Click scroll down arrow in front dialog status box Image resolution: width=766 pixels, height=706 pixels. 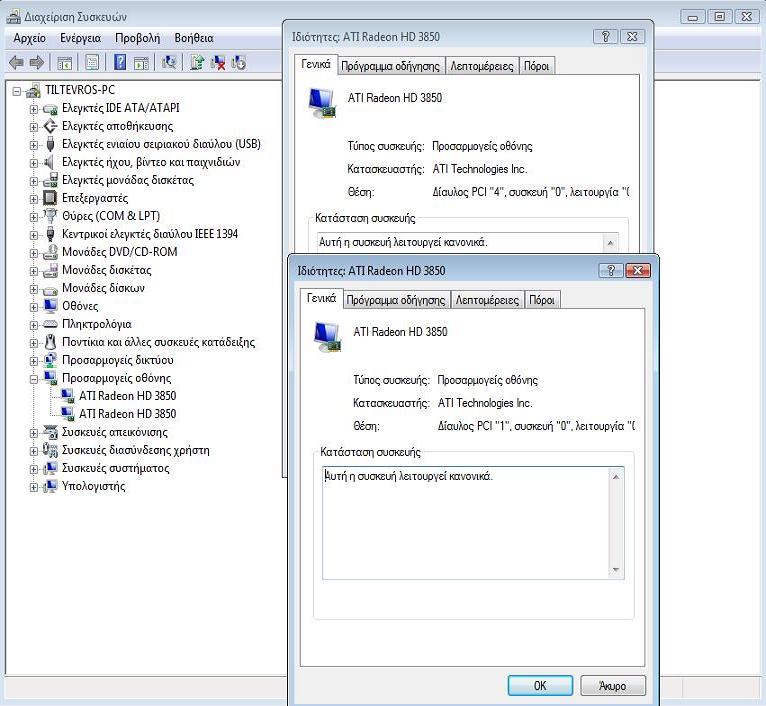pyautogui.click(x=616, y=570)
